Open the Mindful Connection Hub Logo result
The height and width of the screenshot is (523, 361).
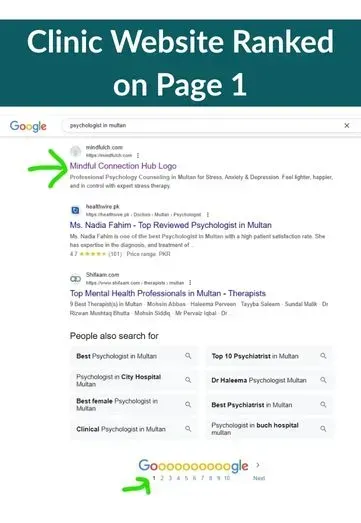[123, 166]
